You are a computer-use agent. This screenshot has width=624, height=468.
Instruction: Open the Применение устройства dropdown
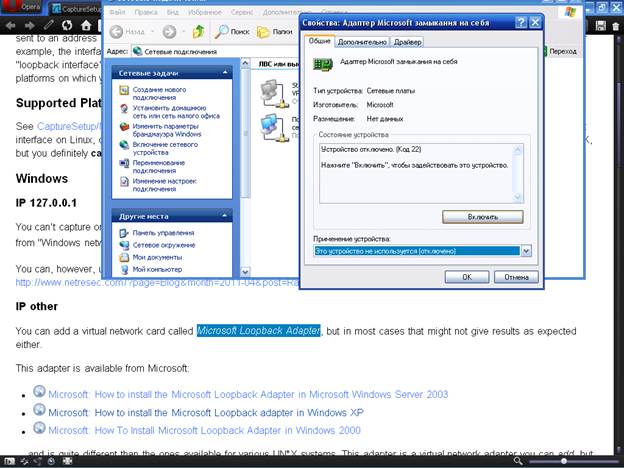point(526,251)
